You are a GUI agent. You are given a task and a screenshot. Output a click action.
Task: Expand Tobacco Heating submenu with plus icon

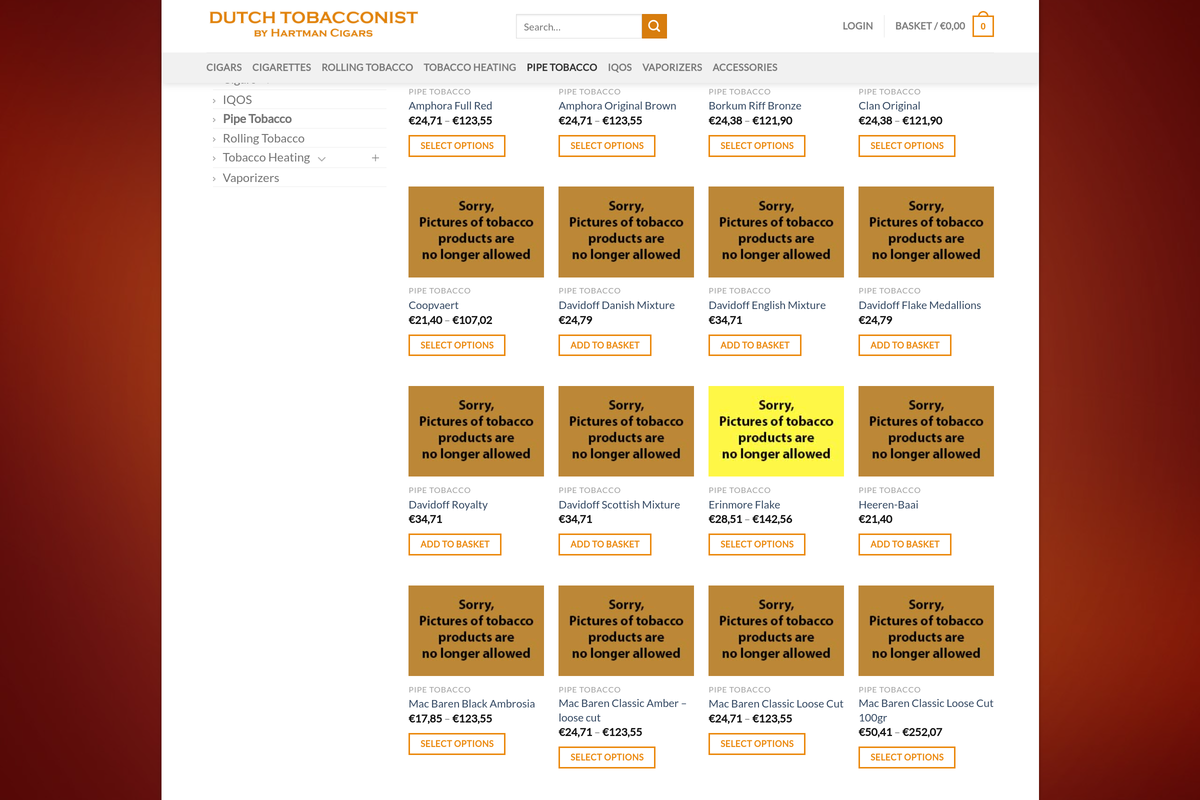375,158
